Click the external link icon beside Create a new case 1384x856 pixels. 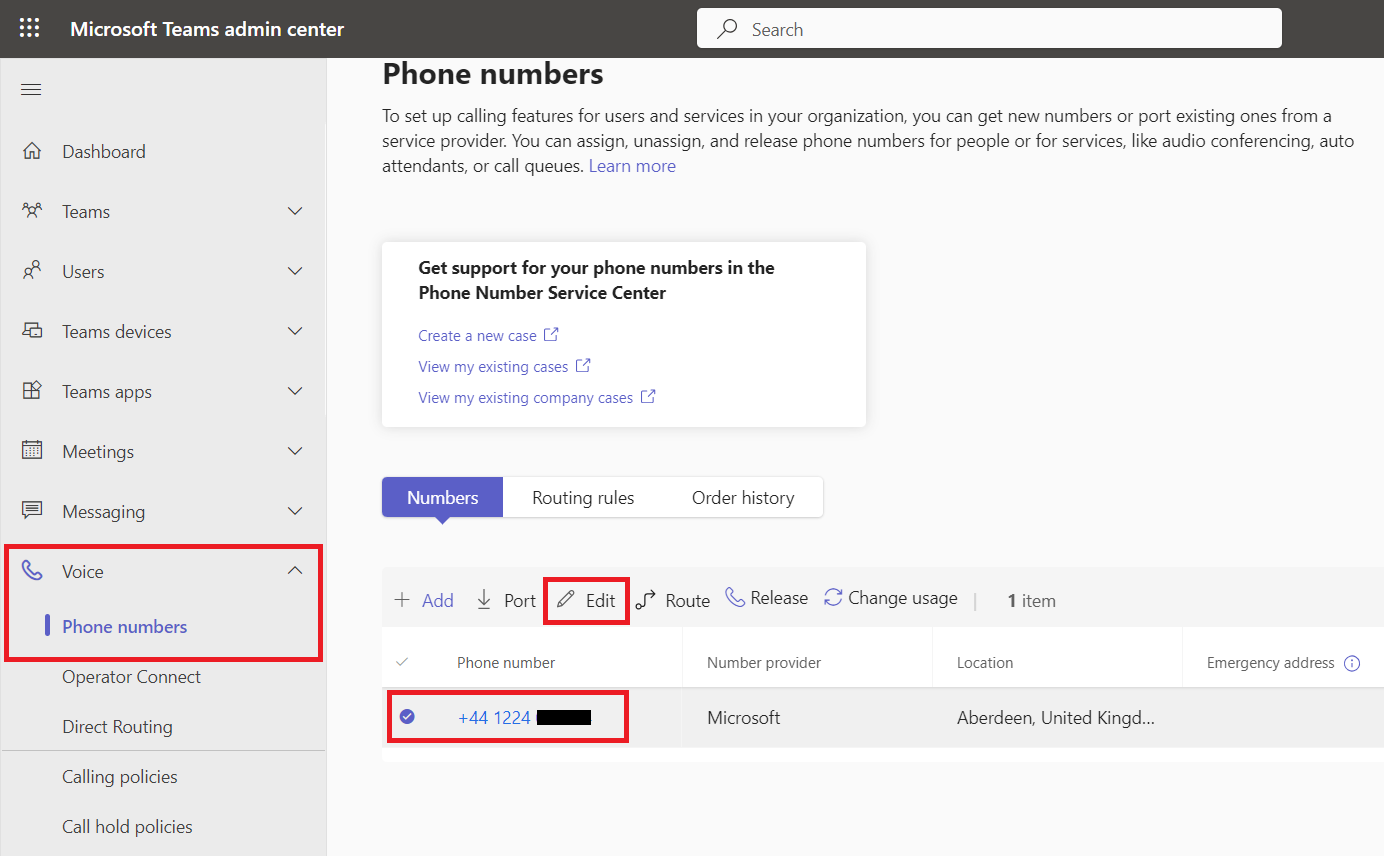pos(551,335)
